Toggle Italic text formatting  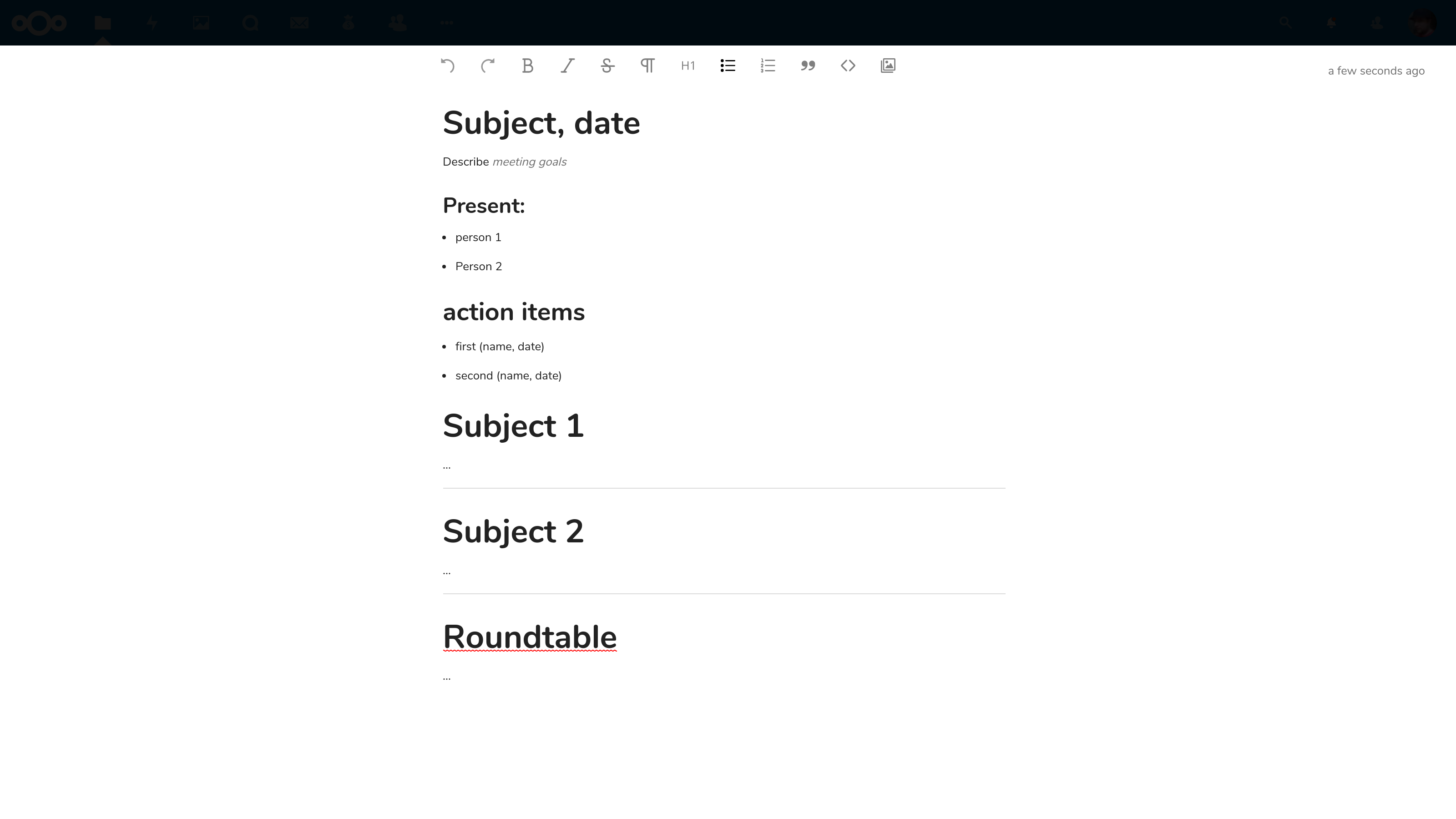point(568,65)
